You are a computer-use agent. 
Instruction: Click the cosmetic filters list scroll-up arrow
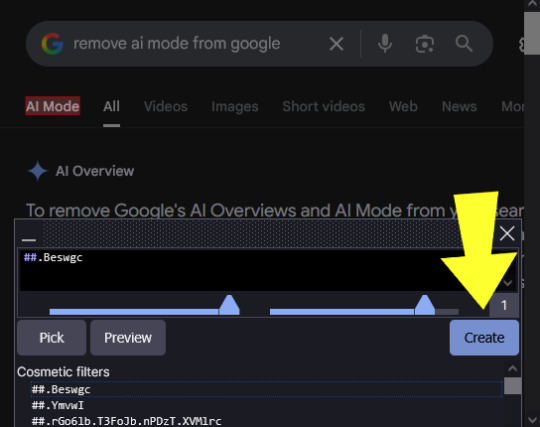point(512,369)
